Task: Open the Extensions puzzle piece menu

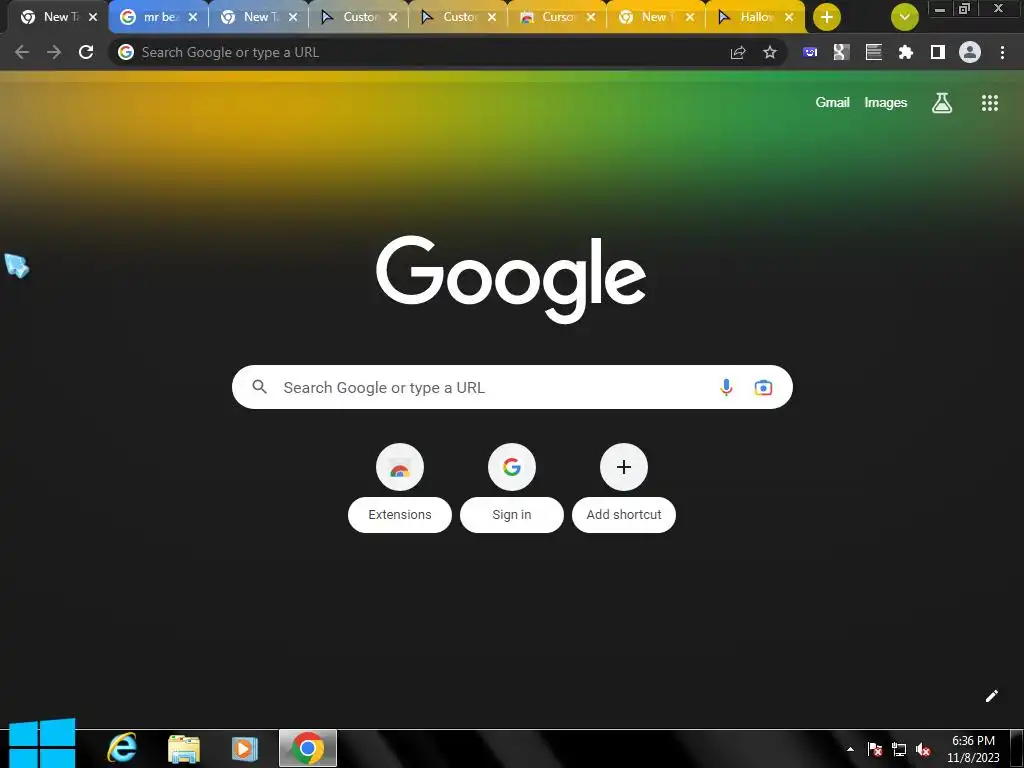Action: (906, 52)
